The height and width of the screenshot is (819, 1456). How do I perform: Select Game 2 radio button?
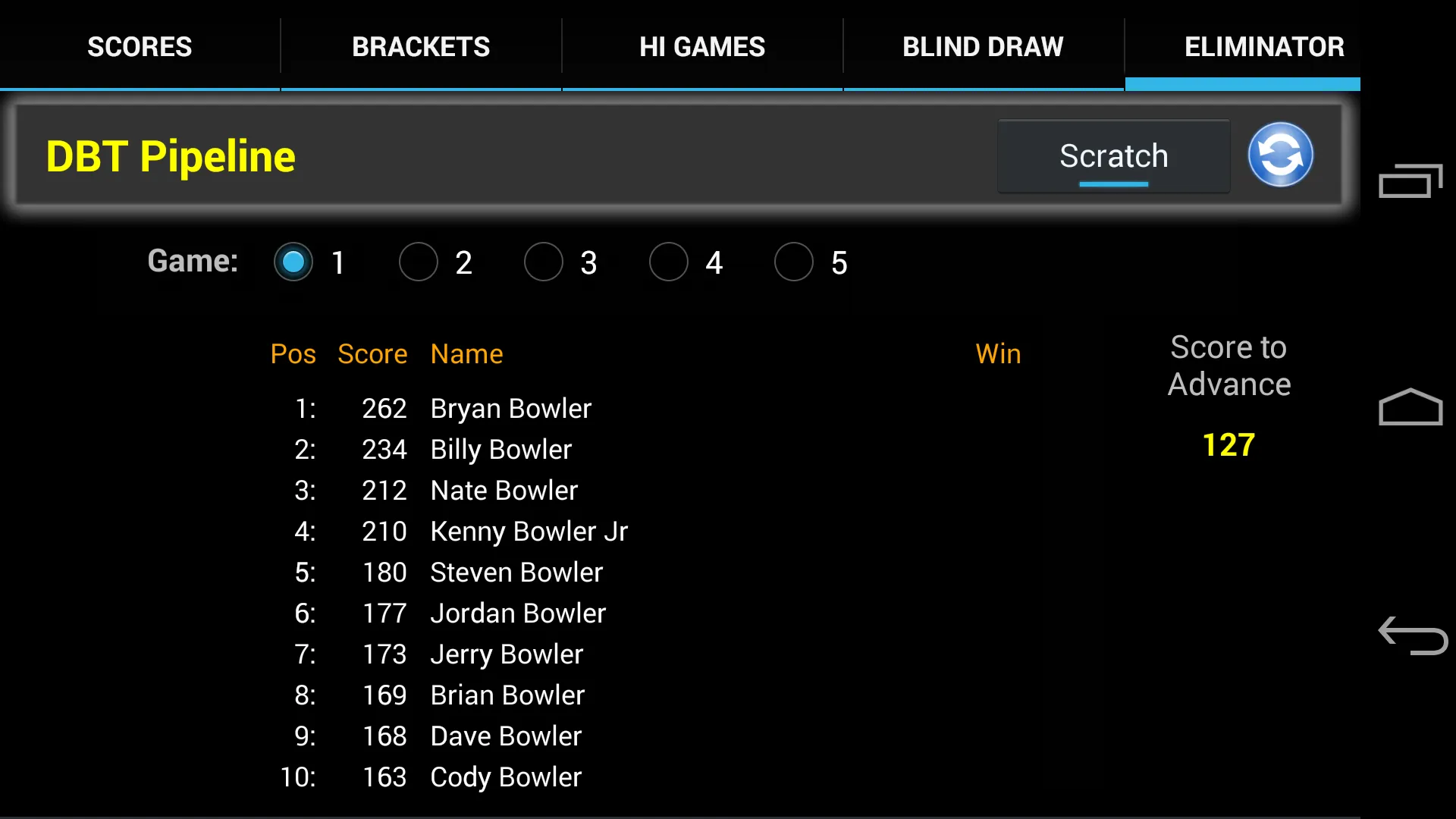pyautogui.click(x=418, y=261)
